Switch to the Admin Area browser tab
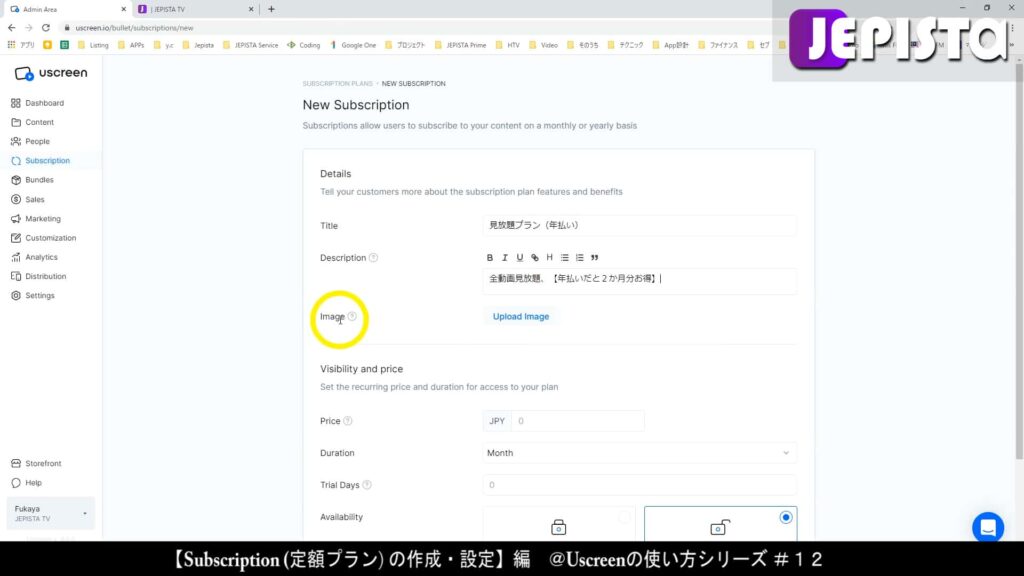Screen dimensions: 1024x576 coord(67,9)
